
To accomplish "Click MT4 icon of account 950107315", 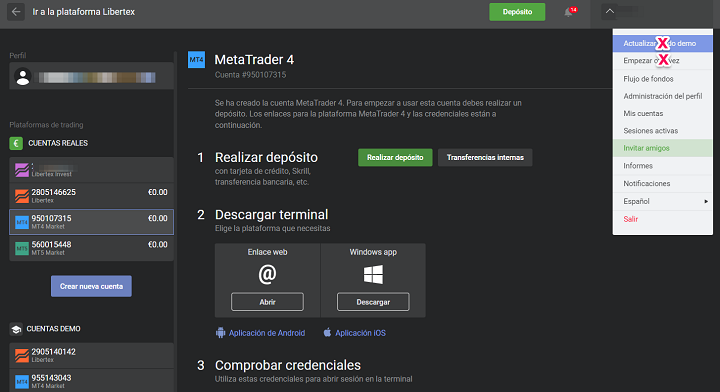I will pyautogui.click(x=22, y=222).
